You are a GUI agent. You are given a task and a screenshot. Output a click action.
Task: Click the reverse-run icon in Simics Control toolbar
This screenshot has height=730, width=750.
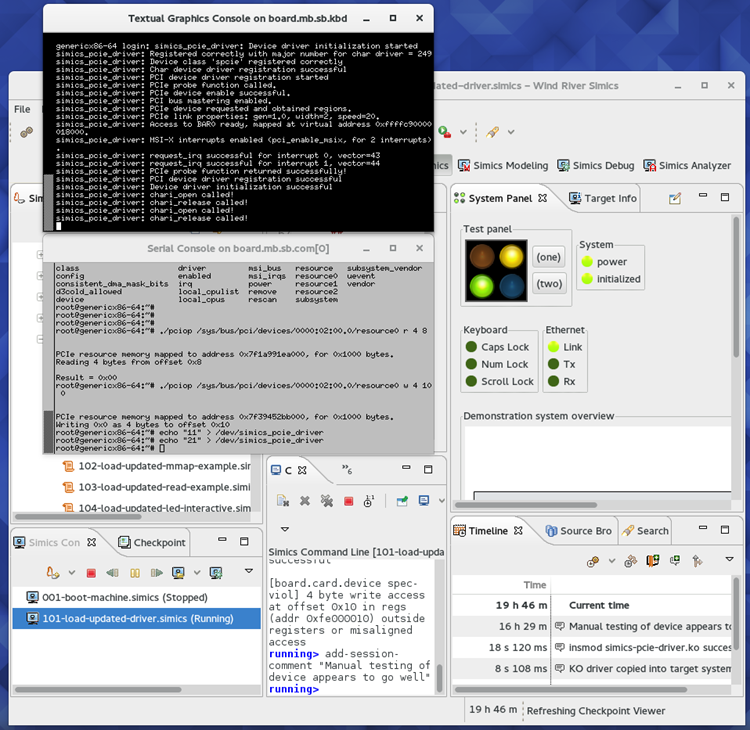tap(113, 573)
